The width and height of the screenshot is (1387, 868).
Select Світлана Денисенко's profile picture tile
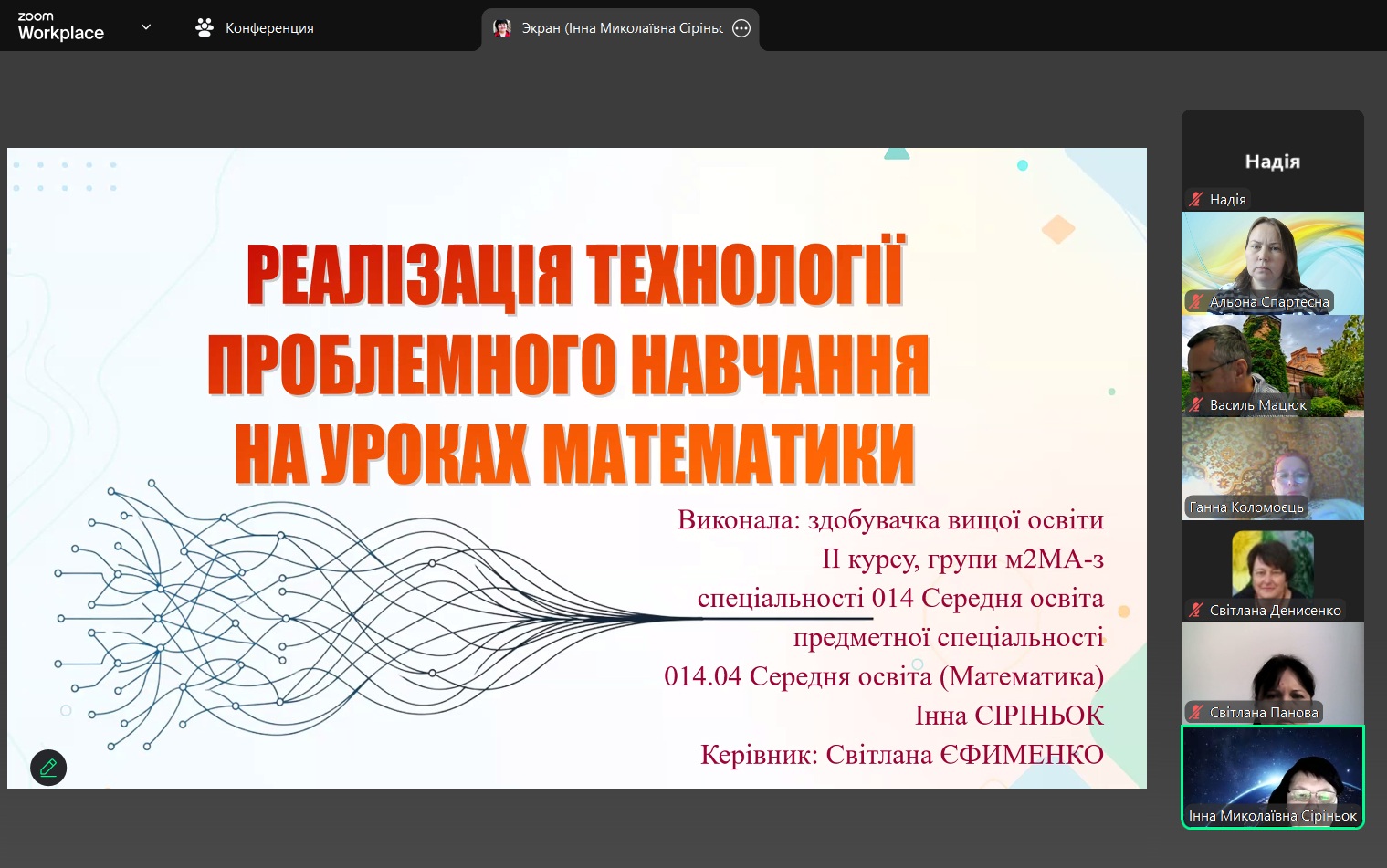(x=1272, y=564)
